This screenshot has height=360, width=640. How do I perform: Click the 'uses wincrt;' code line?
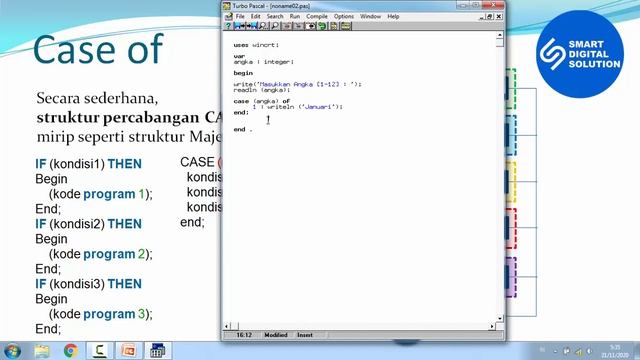click(x=256, y=45)
